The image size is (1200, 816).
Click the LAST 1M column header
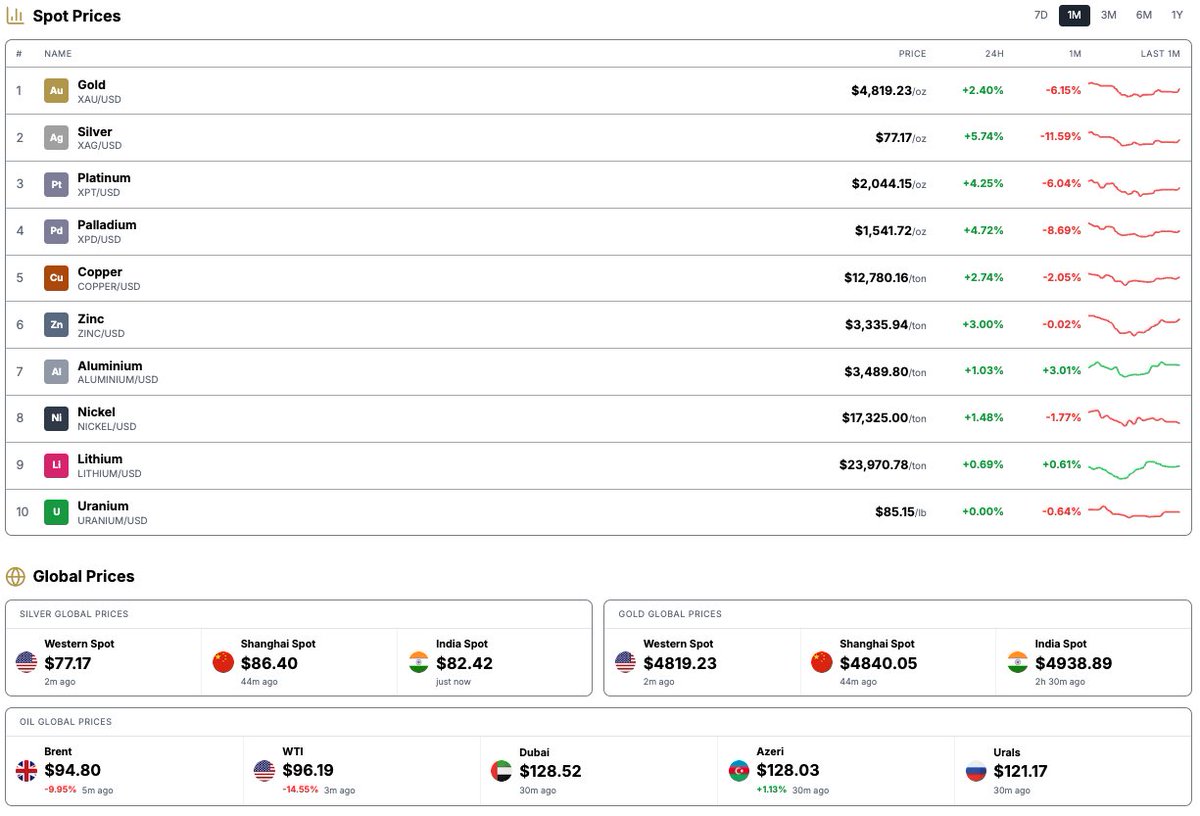click(1160, 54)
